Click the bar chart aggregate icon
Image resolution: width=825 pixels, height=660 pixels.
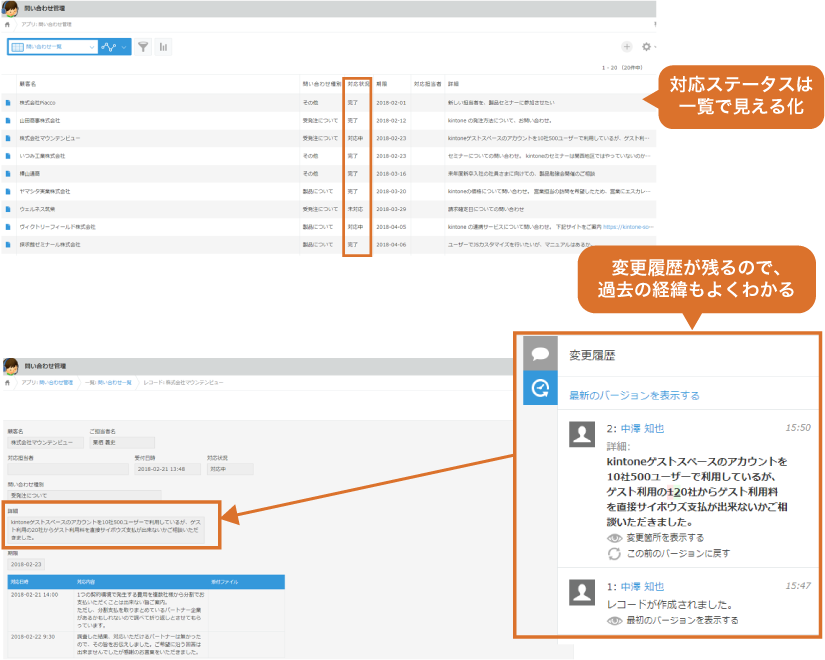pyautogui.click(x=163, y=46)
